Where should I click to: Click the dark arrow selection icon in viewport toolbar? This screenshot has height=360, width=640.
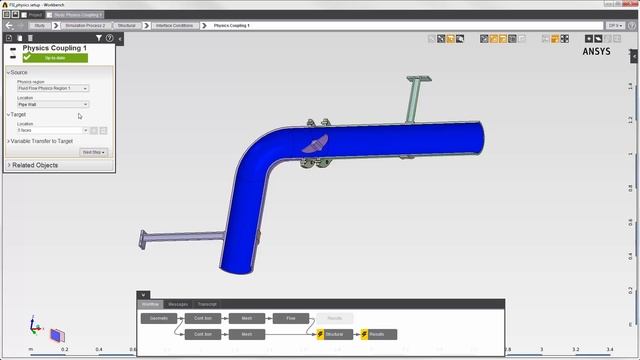tap(441, 39)
